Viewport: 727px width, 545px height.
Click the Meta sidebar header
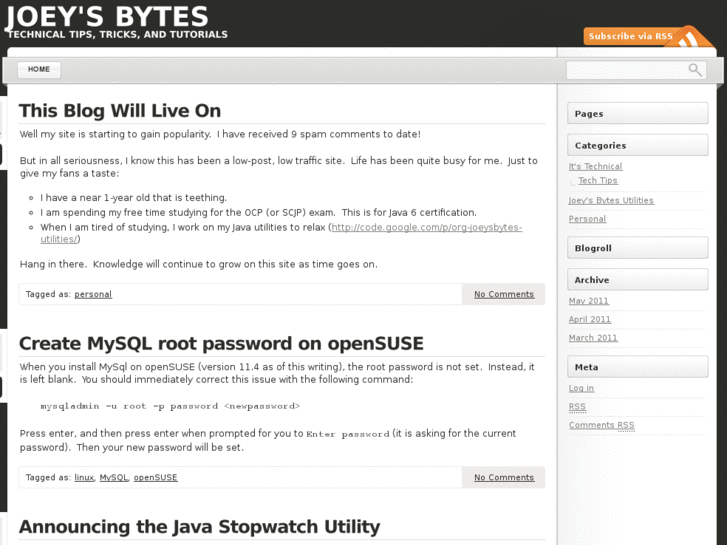coord(638,367)
